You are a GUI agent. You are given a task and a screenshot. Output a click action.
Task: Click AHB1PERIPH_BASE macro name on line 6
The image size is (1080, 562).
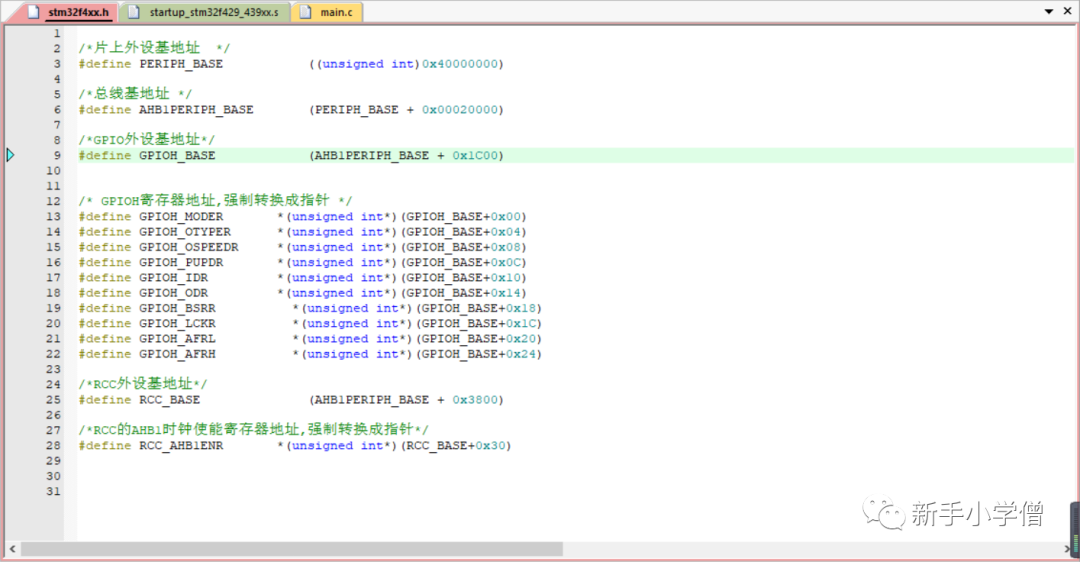tap(196, 110)
